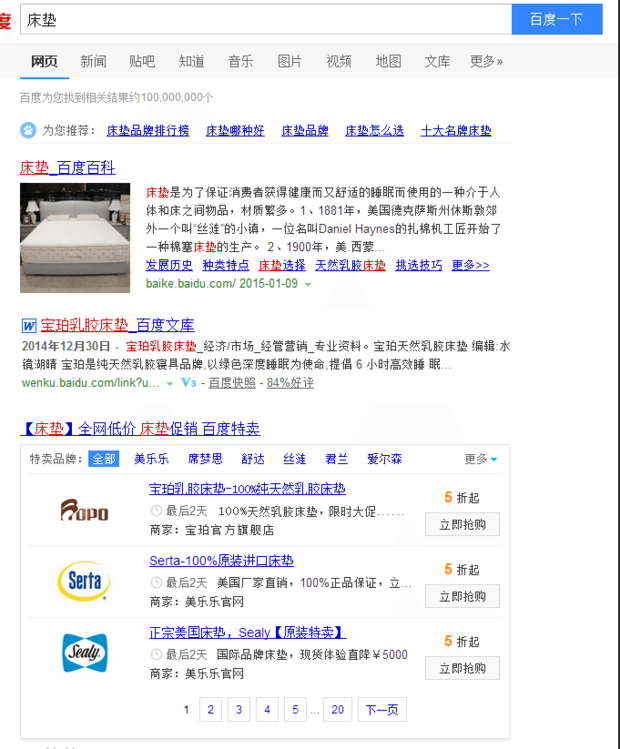Open suggestion 十大名牌床垫

(x=456, y=130)
